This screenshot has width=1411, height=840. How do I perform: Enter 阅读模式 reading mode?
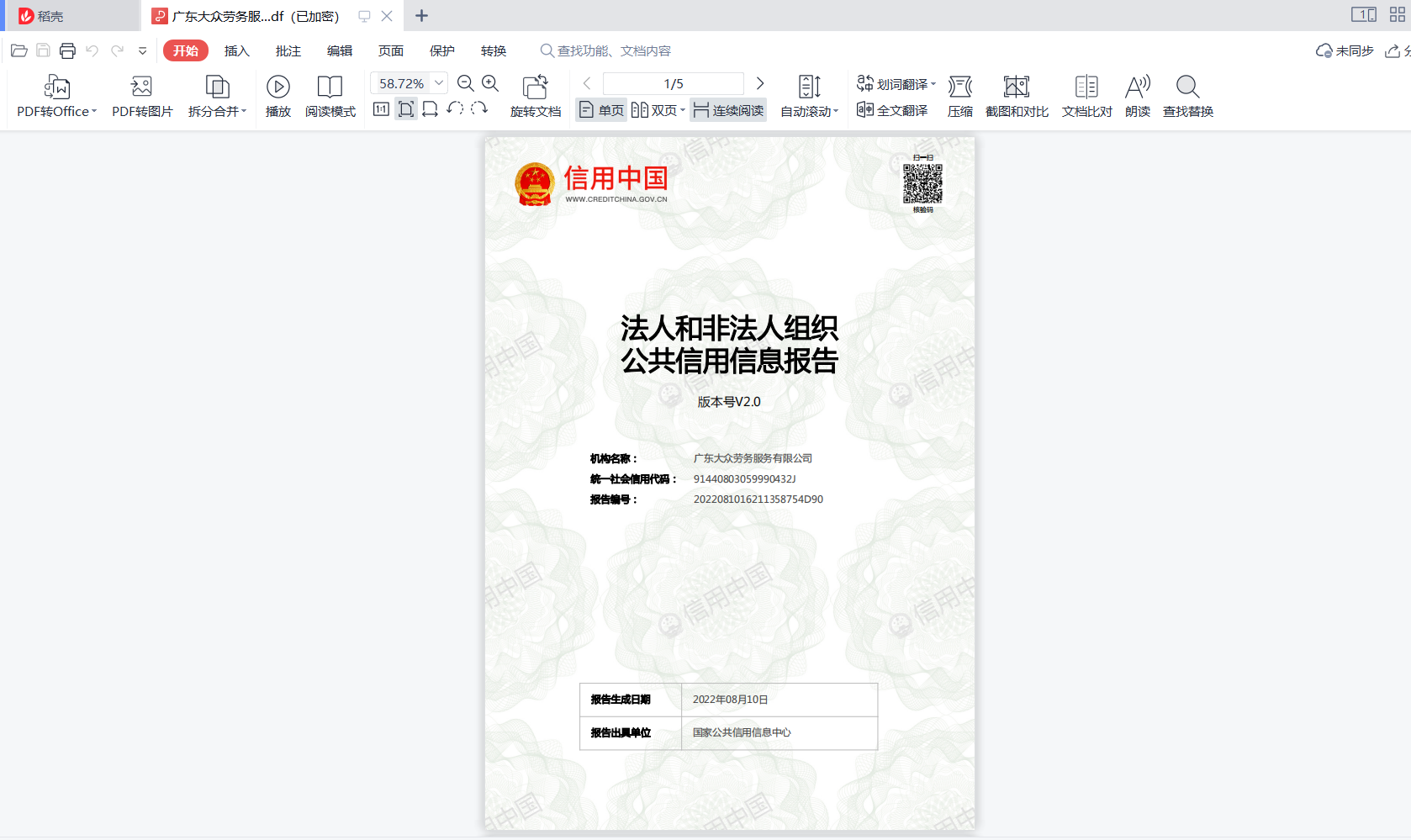[x=330, y=95]
